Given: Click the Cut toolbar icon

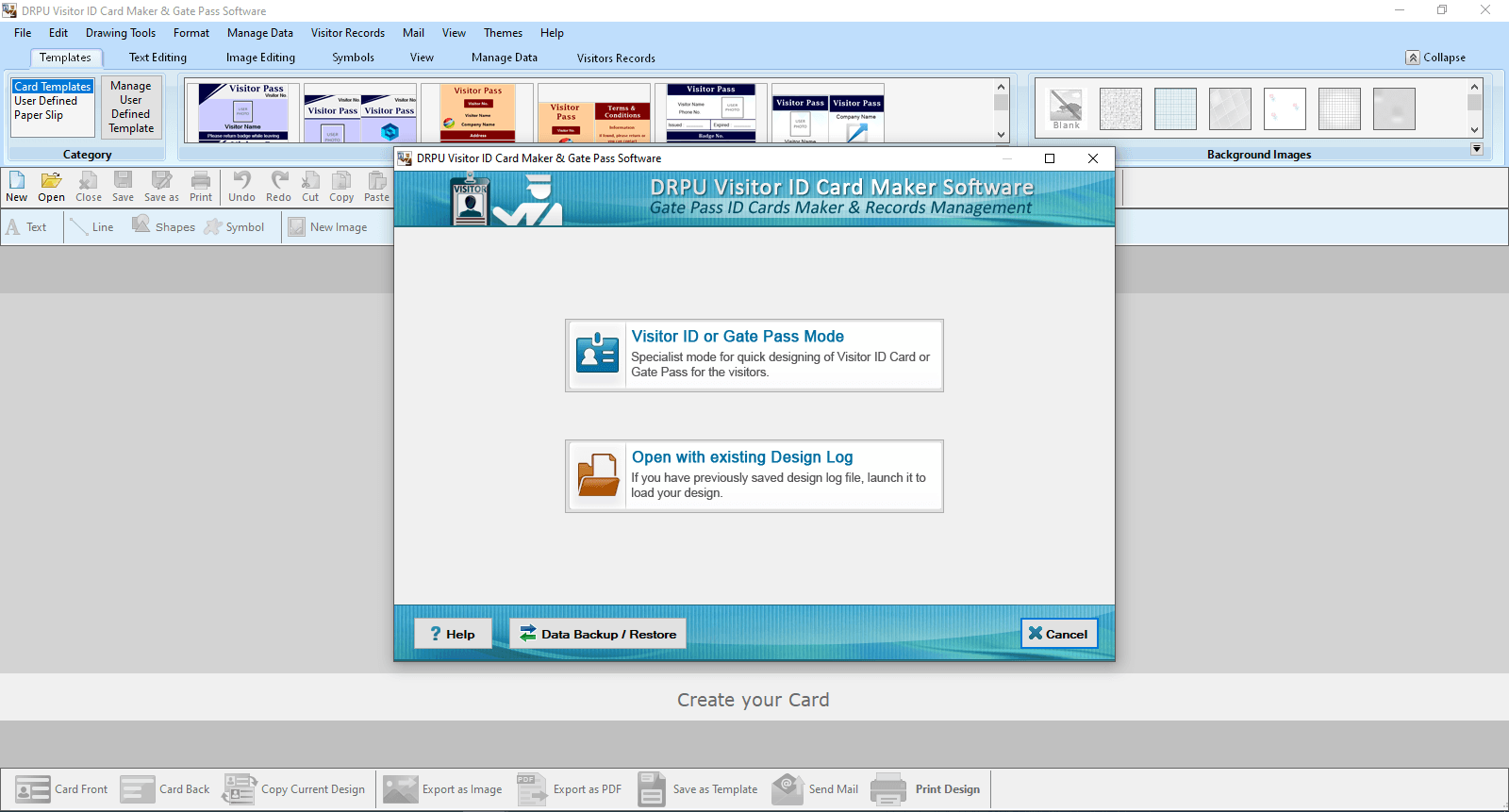Looking at the screenshot, I should click(x=310, y=186).
